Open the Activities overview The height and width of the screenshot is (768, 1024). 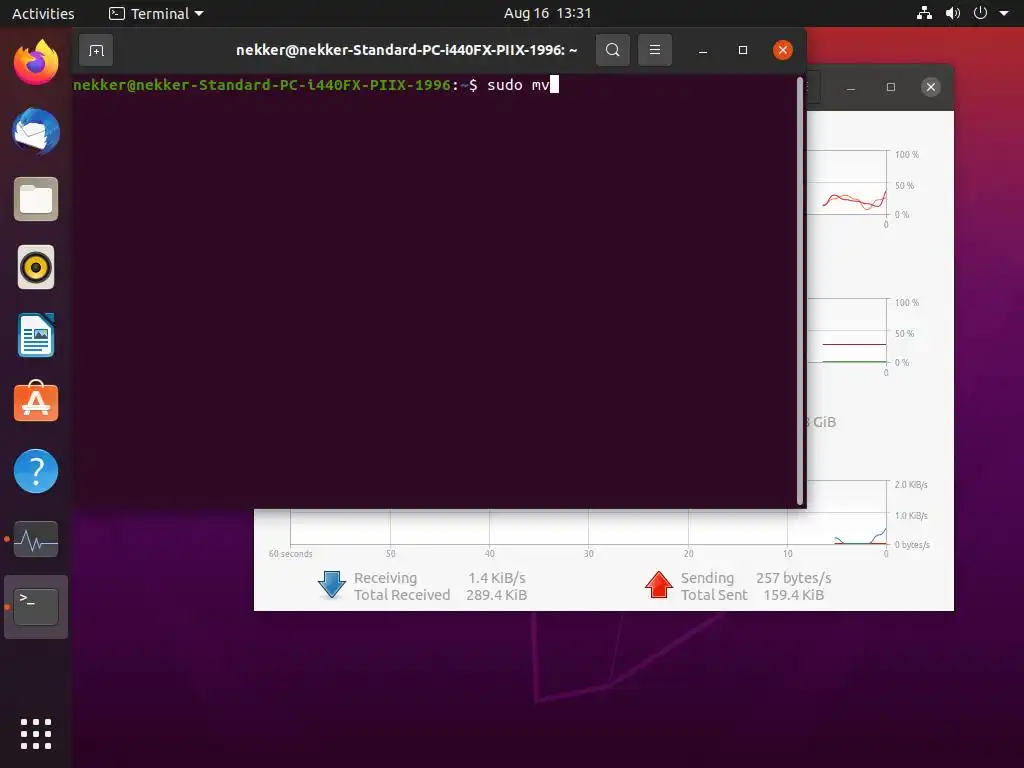click(x=43, y=13)
